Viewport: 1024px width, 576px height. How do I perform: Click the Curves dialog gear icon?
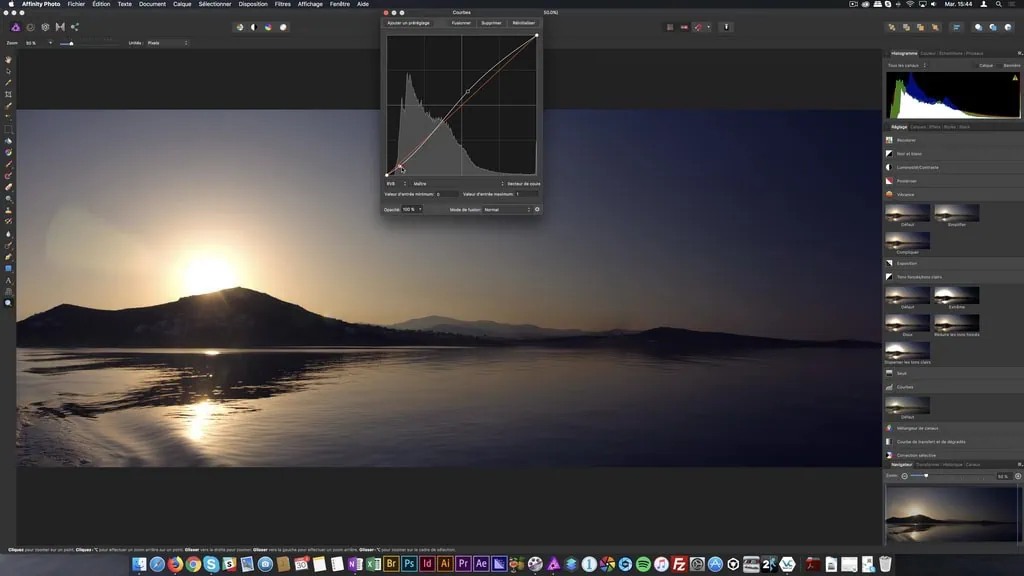point(537,210)
